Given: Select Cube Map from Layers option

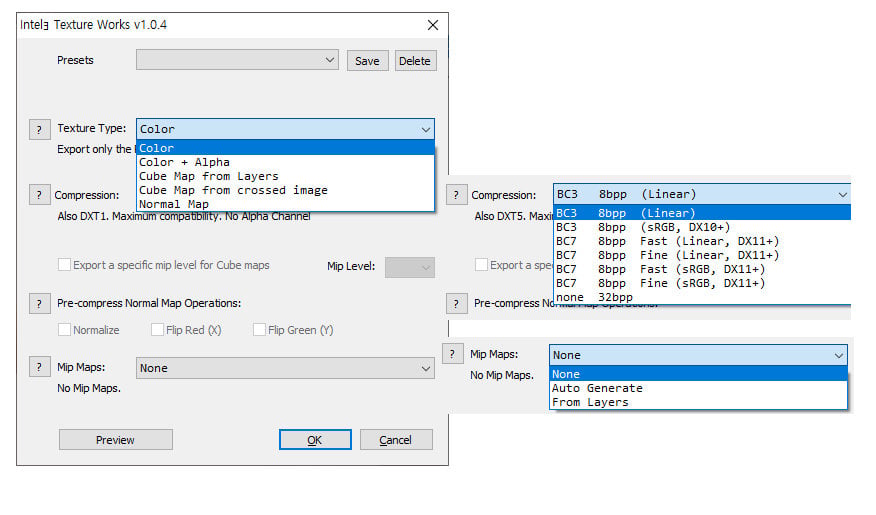Looking at the screenshot, I should click(x=285, y=176).
